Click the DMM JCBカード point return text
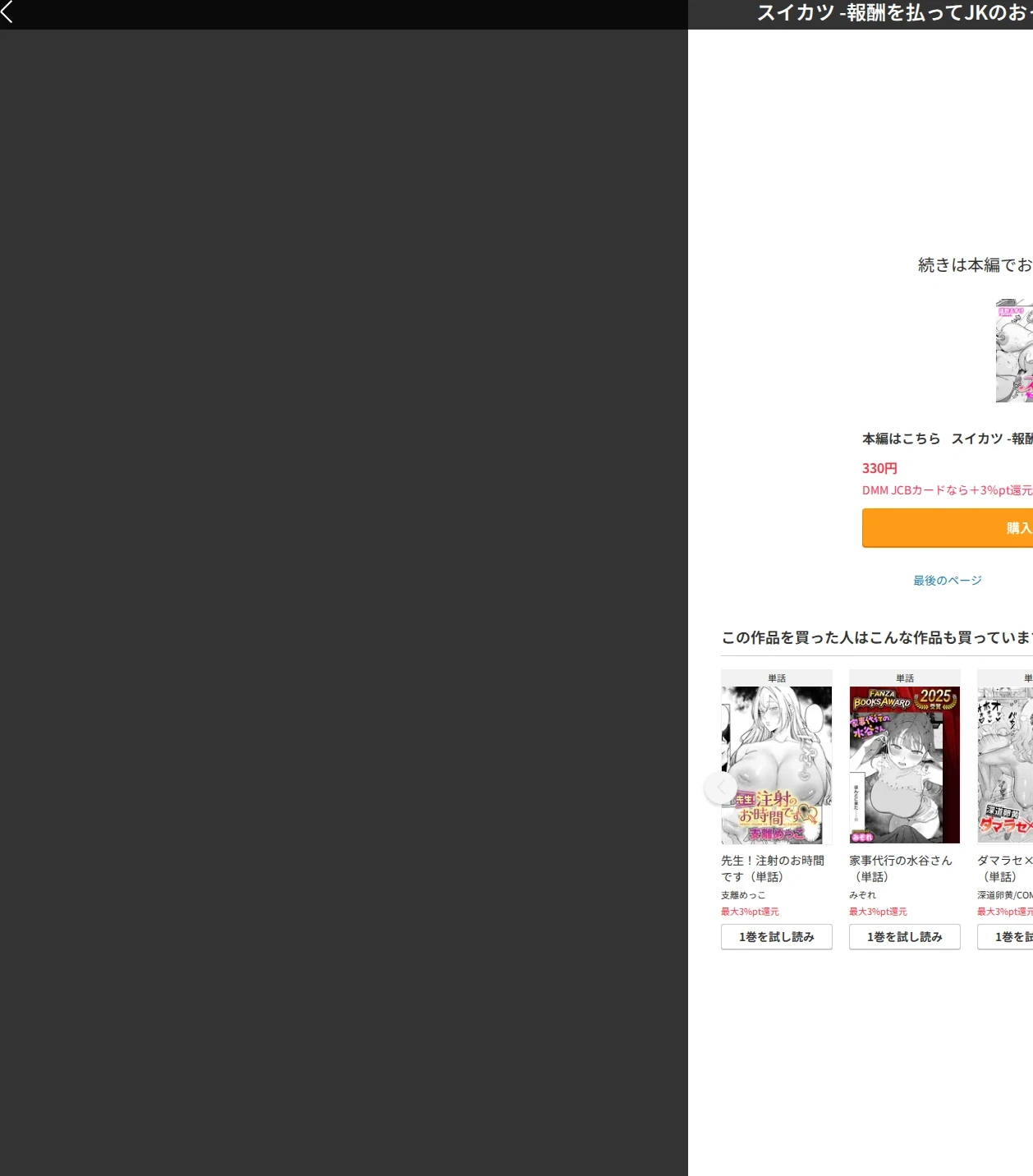The width and height of the screenshot is (1033, 1176). click(x=948, y=490)
